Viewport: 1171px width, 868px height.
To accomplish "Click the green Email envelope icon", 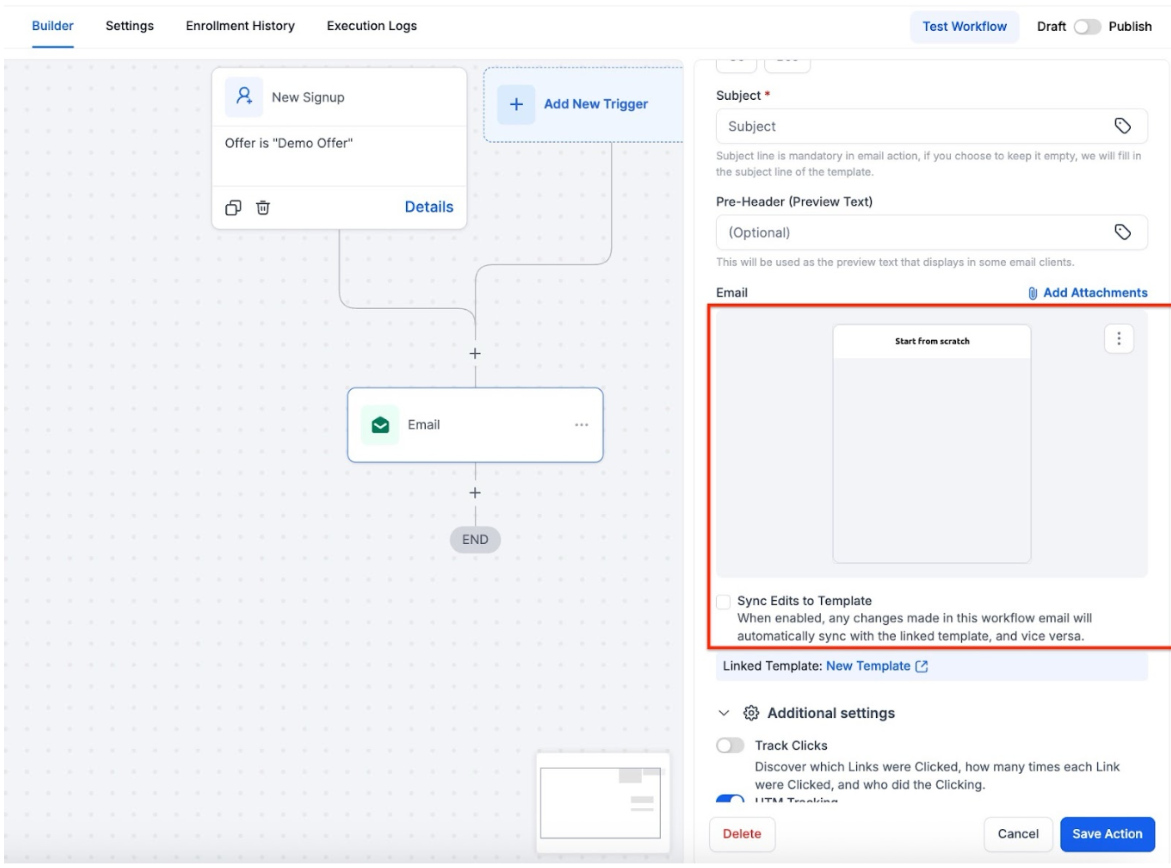I will (x=380, y=425).
